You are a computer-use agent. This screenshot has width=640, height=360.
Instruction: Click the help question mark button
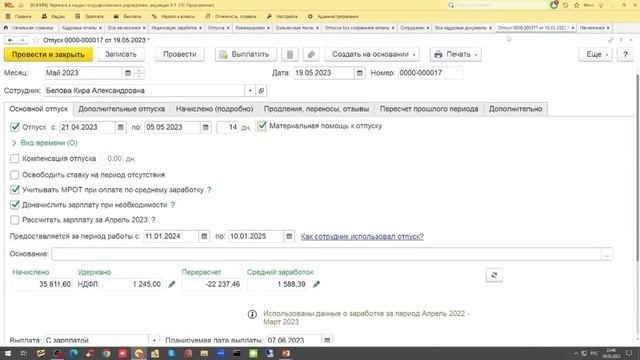click(625, 54)
